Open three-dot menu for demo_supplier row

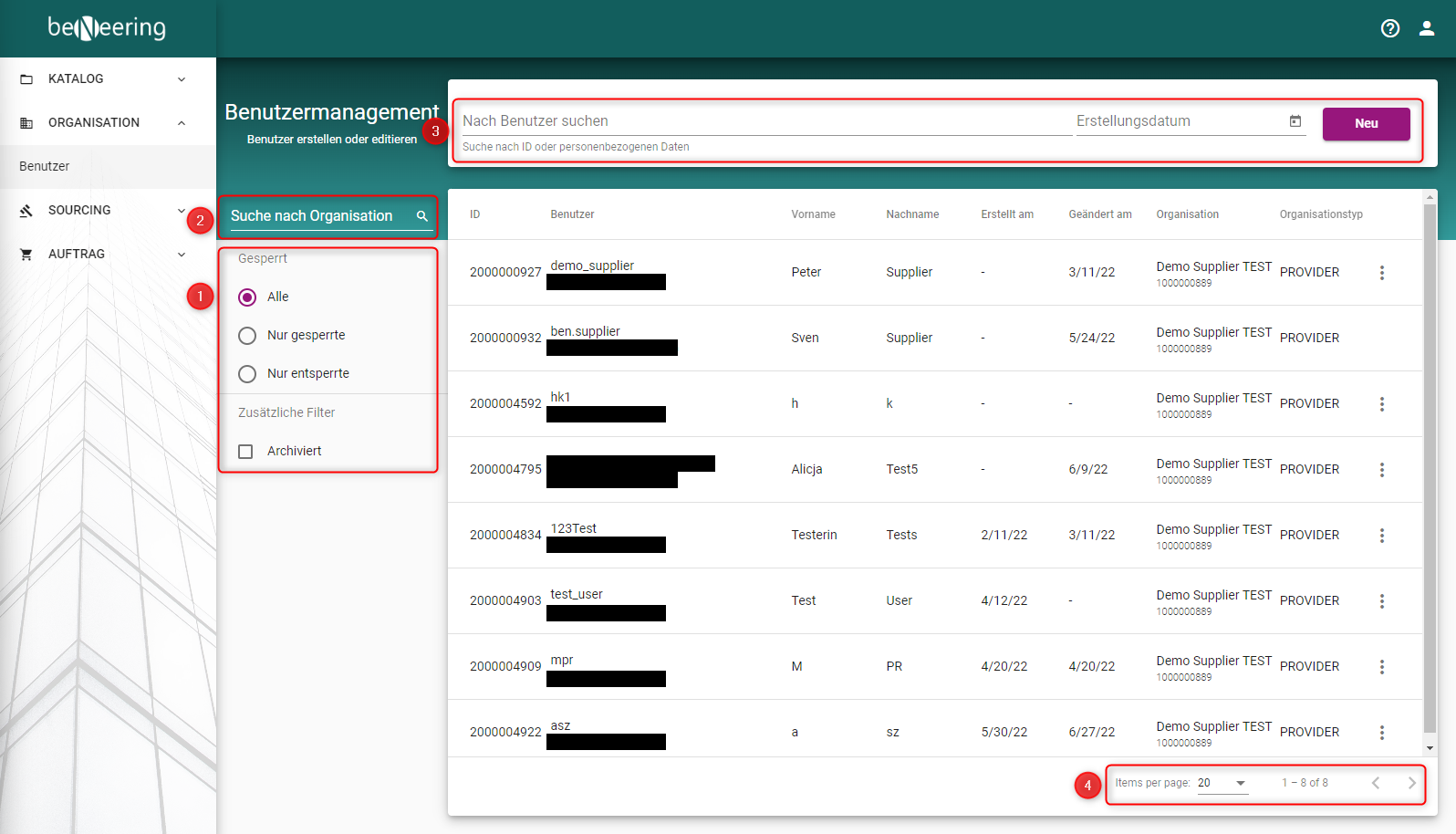coord(1381,273)
